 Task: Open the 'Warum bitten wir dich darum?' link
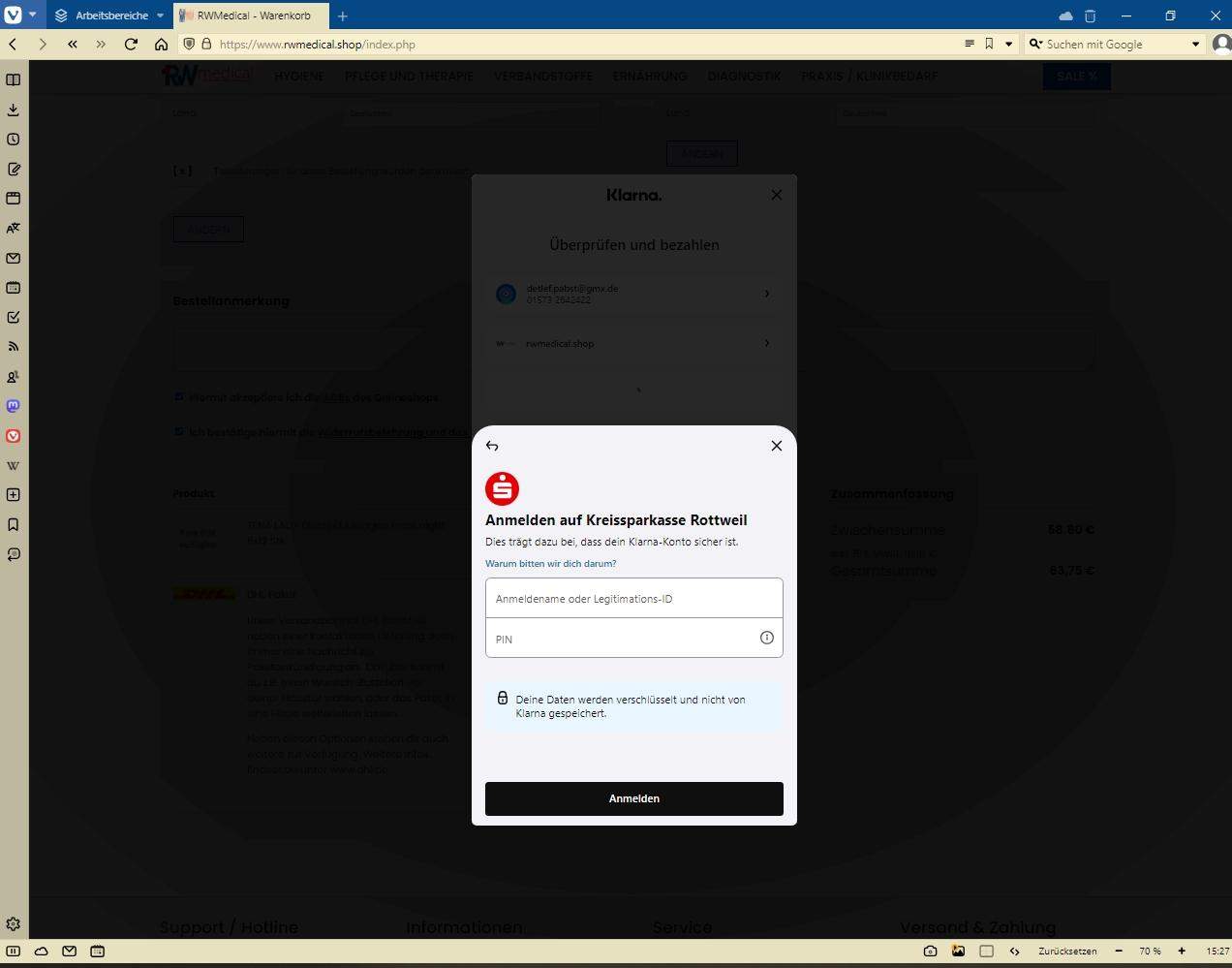pos(550,563)
